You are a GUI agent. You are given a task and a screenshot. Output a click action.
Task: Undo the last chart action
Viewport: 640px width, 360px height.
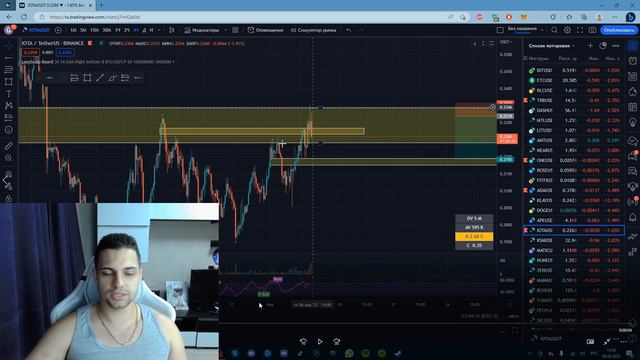click(348, 30)
